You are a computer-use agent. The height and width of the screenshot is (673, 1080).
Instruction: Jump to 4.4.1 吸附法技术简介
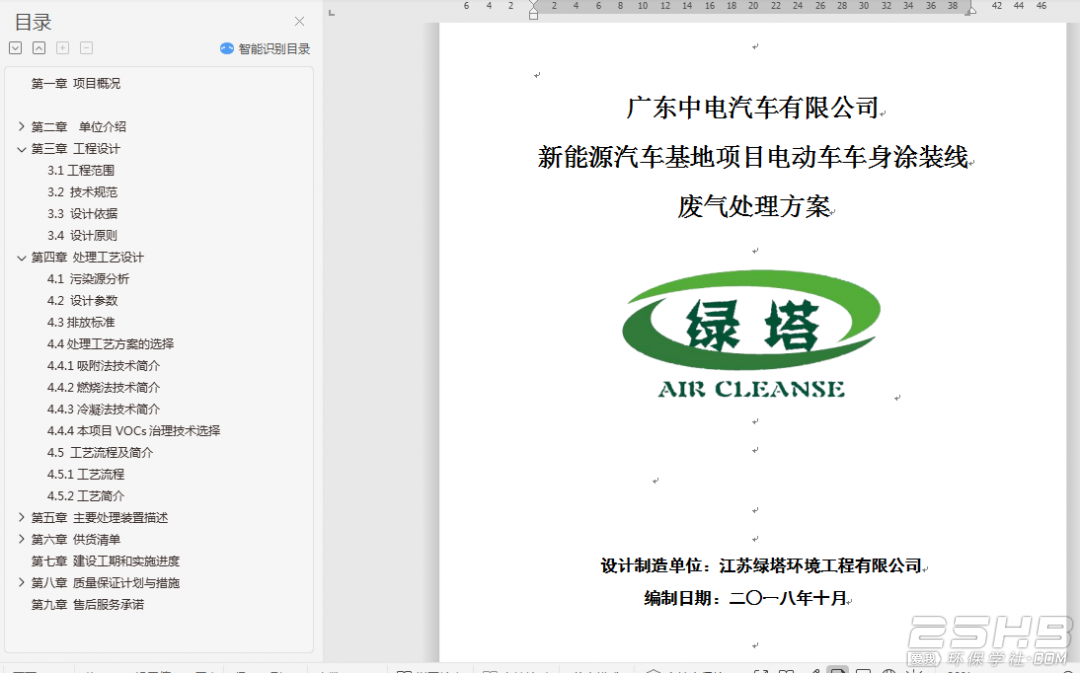[103, 366]
